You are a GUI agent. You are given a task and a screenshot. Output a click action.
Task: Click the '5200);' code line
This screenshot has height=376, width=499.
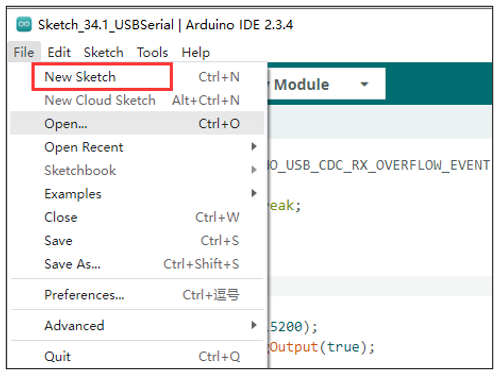click(x=293, y=327)
